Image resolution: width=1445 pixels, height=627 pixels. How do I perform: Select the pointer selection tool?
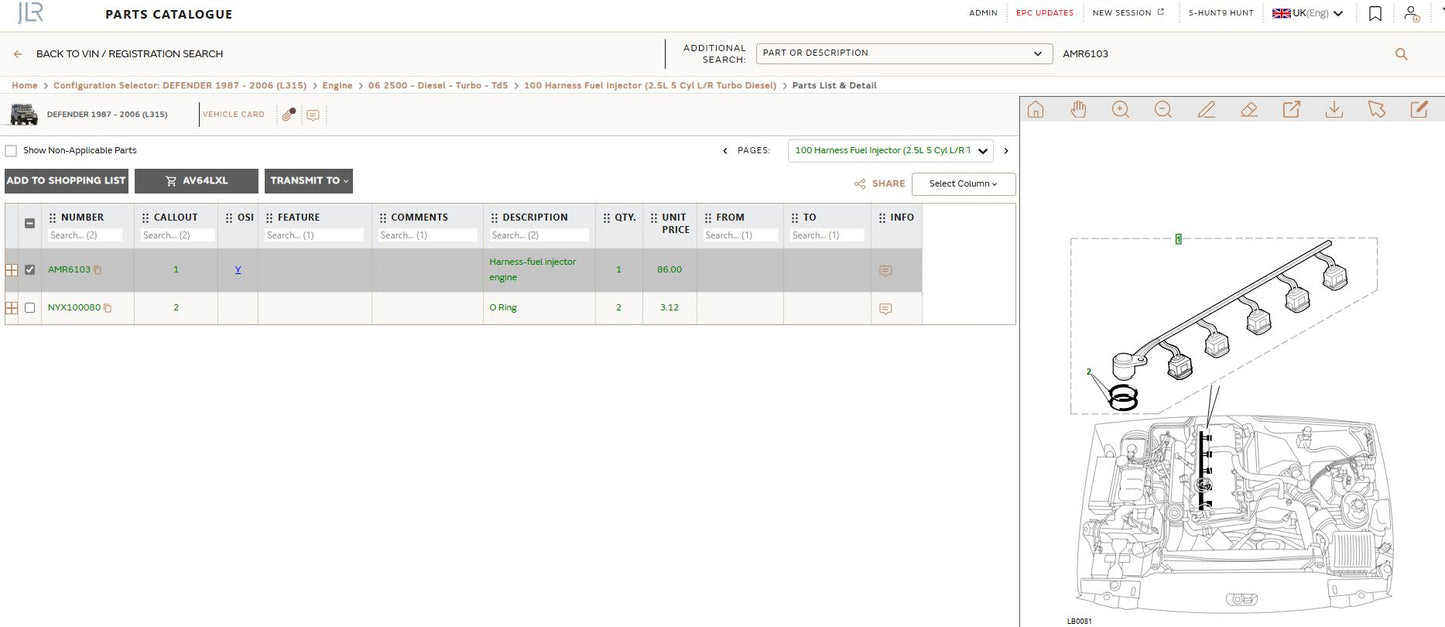coord(1377,109)
